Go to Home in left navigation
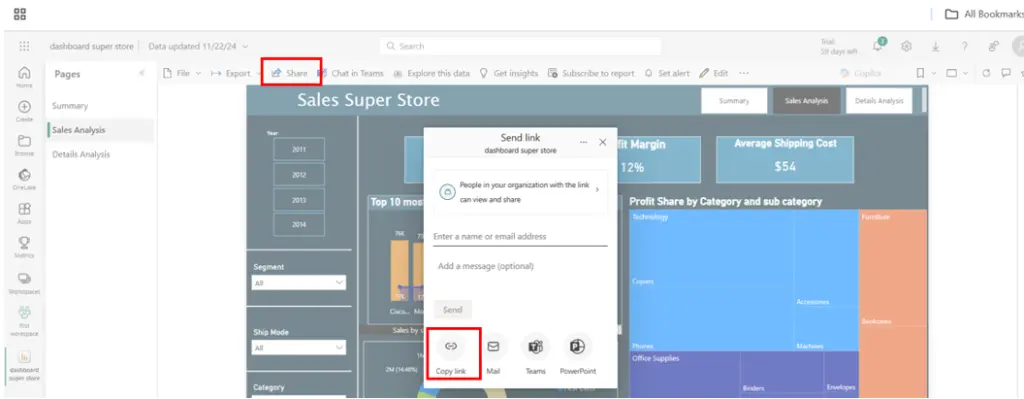The width and height of the screenshot is (1024, 399). click(24, 76)
